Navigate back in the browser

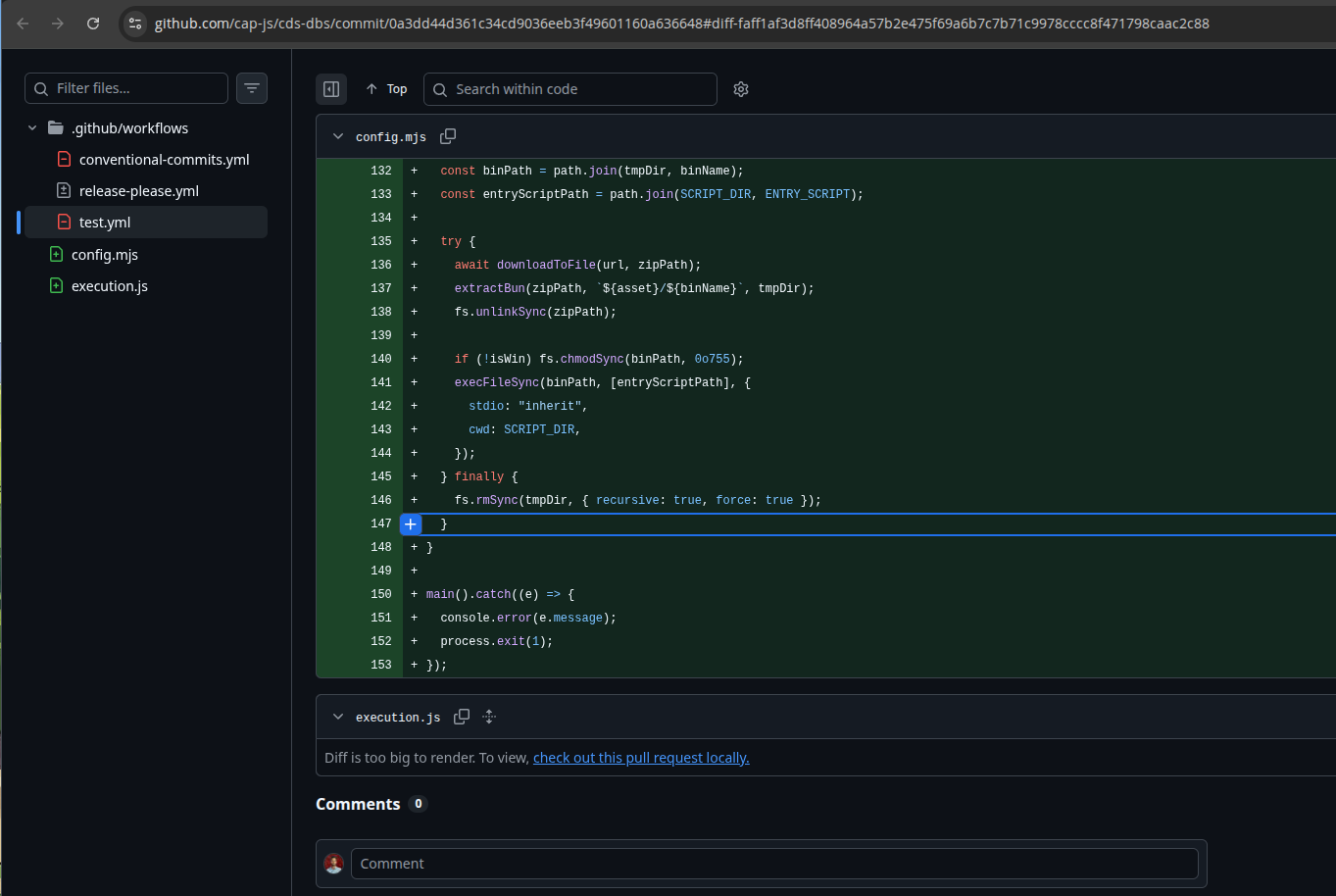point(22,24)
